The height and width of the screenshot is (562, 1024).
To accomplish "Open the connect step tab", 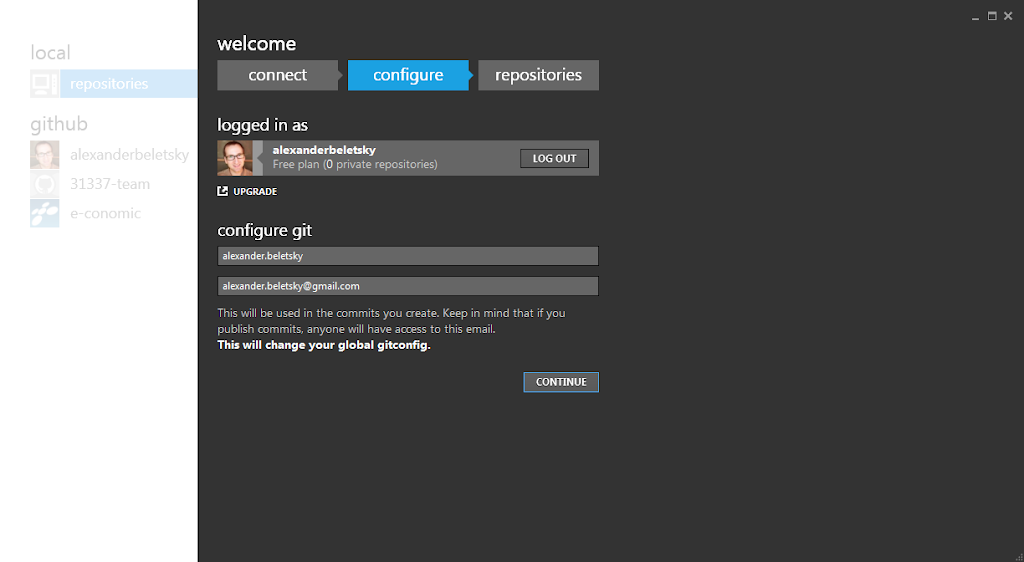I will (x=278, y=75).
